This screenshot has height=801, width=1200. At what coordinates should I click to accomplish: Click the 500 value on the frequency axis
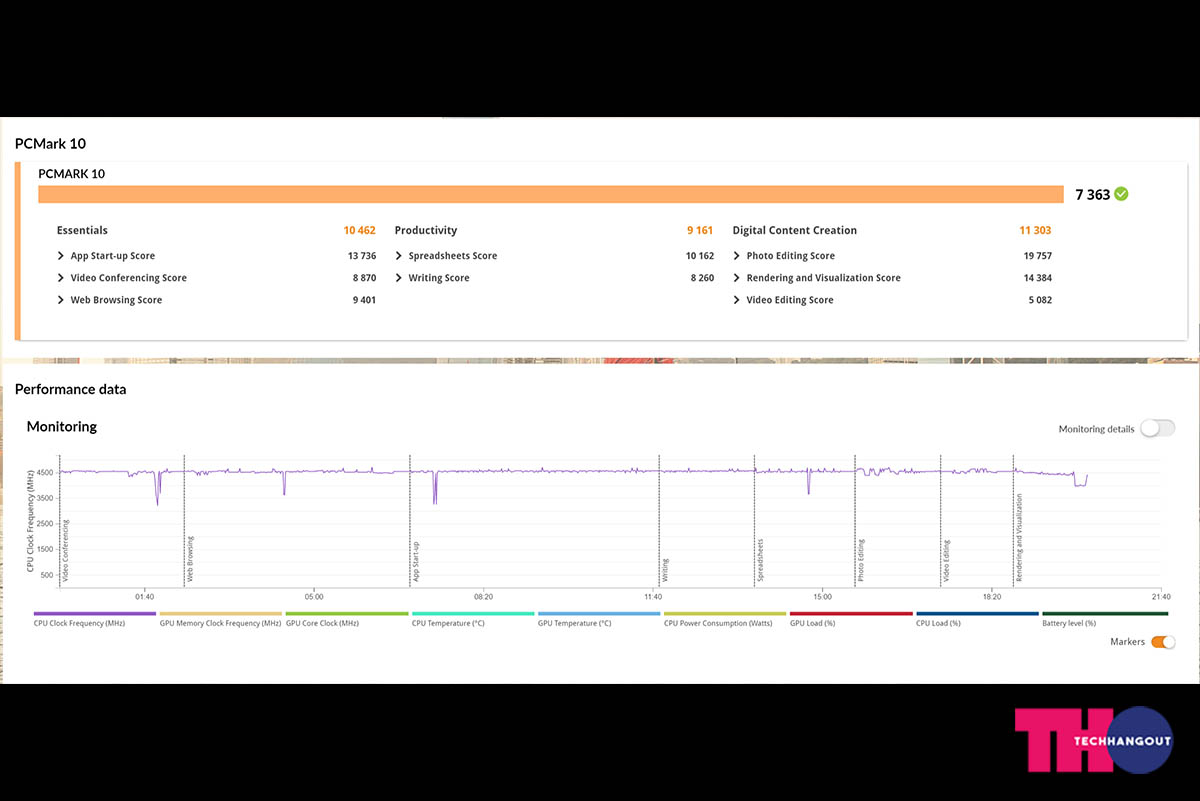tap(48, 575)
